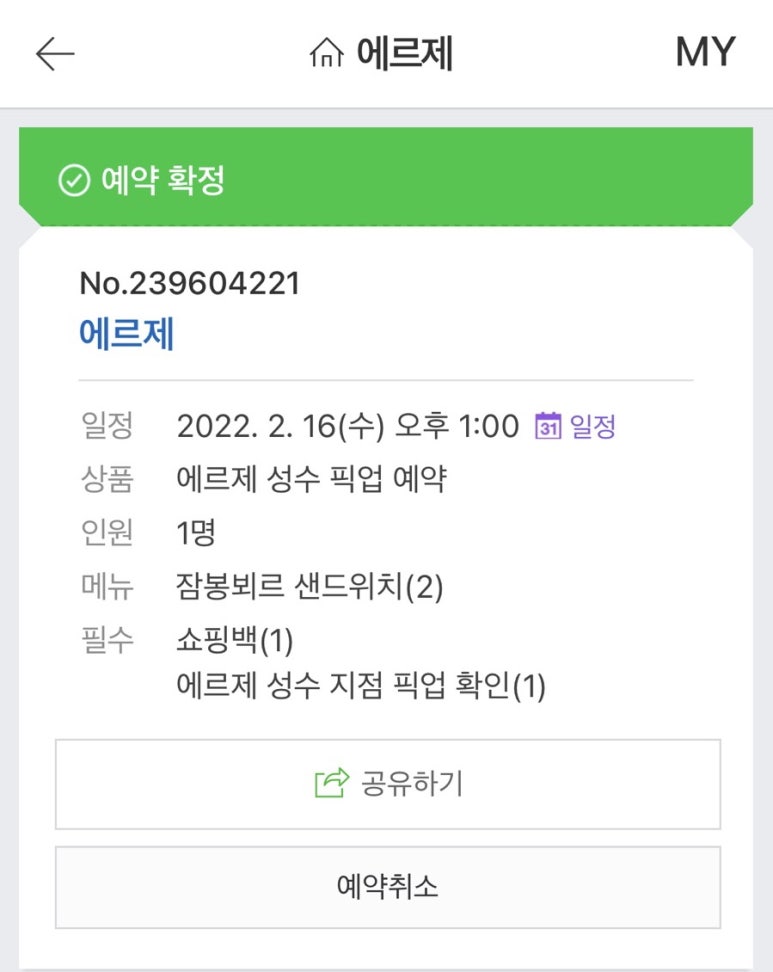The width and height of the screenshot is (773, 972).
Task: Tap the 에르제 성수 픽업 예약 product text
Action: pyautogui.click(x=311, y=480)
